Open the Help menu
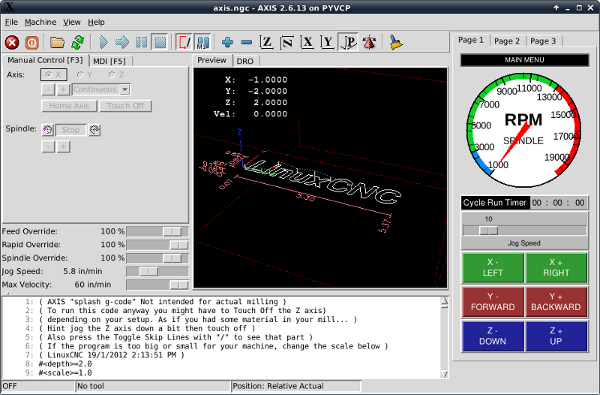The width and height of the screenshot is (600, 395). [96, 22]
